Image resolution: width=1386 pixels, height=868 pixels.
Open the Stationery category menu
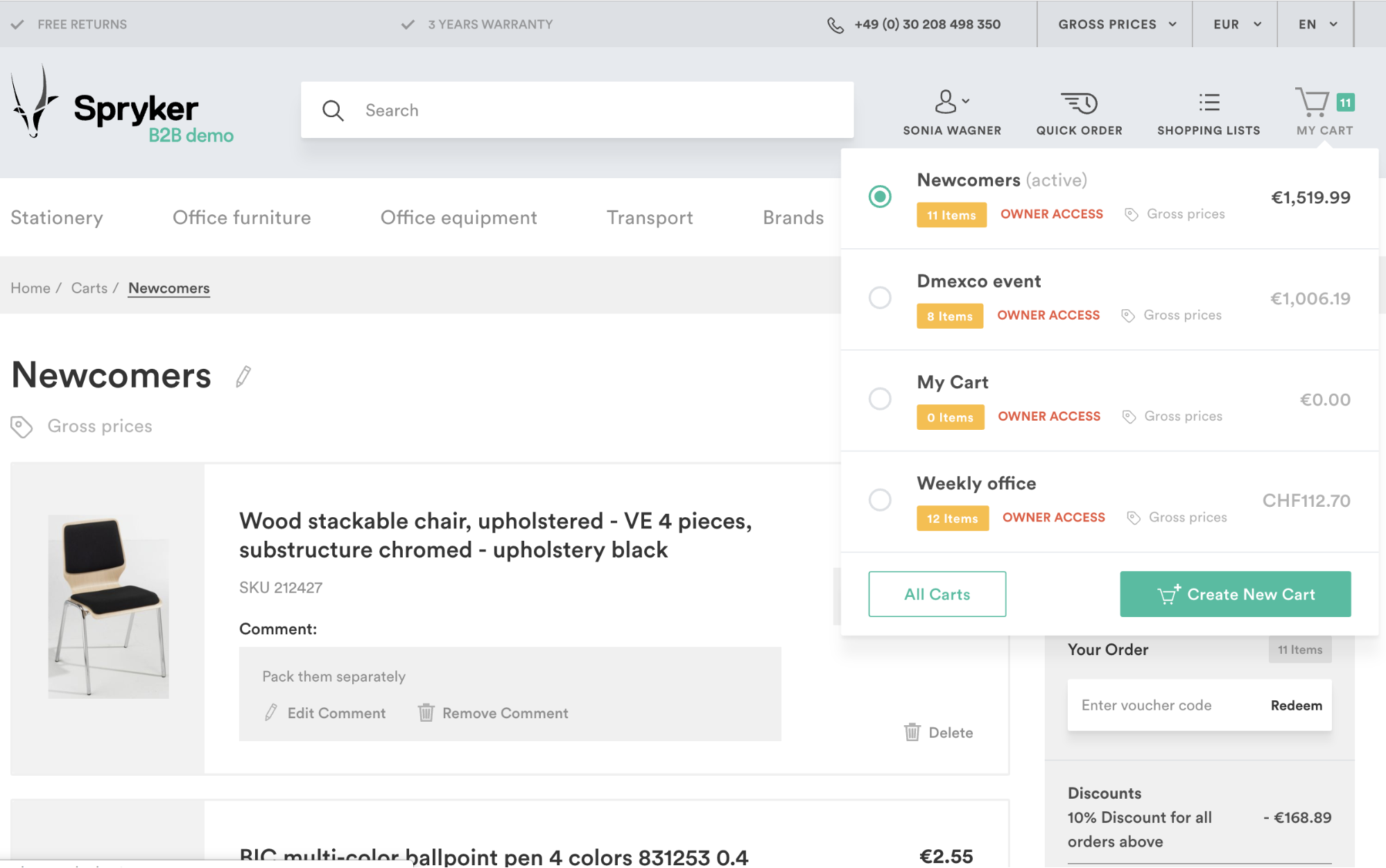coord(57,218)
